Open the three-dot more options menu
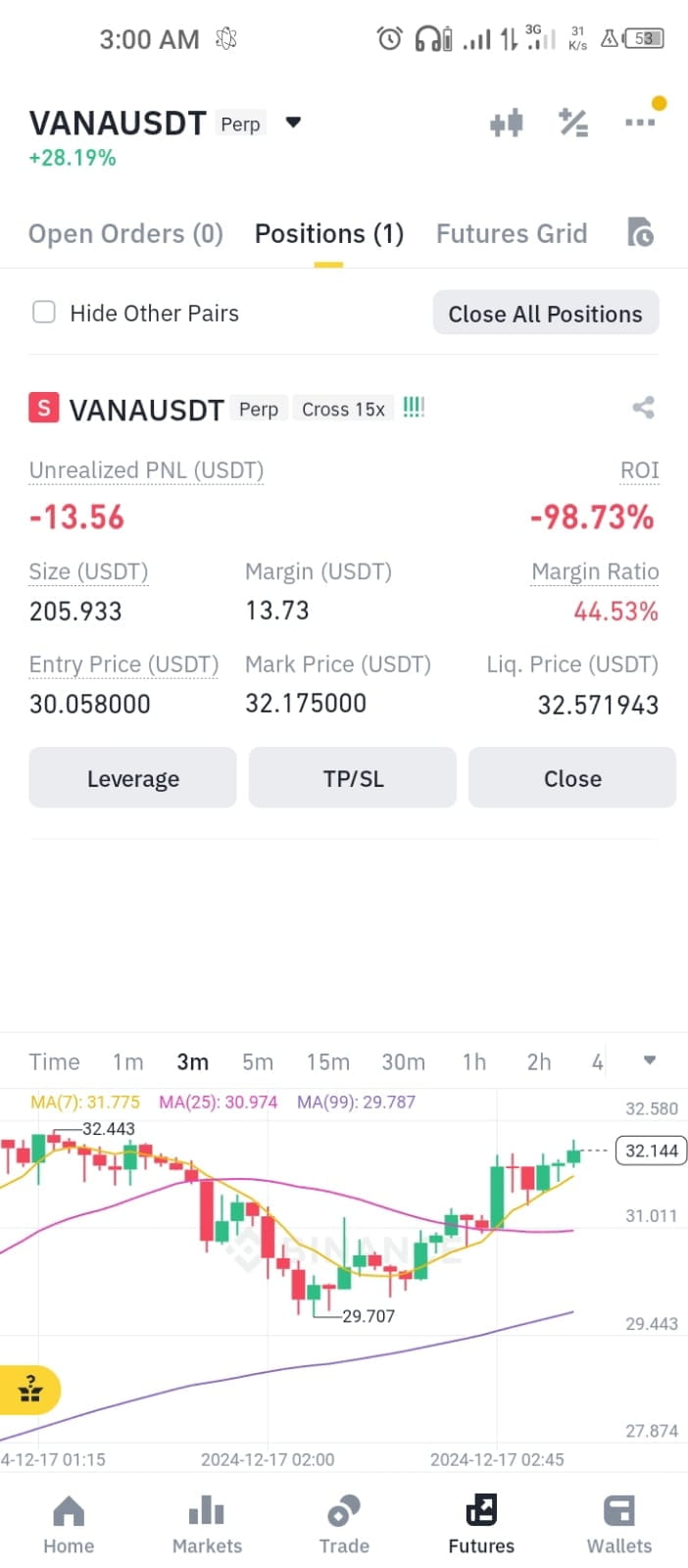This screenshot has width=688, height=1568. (640, 122)
